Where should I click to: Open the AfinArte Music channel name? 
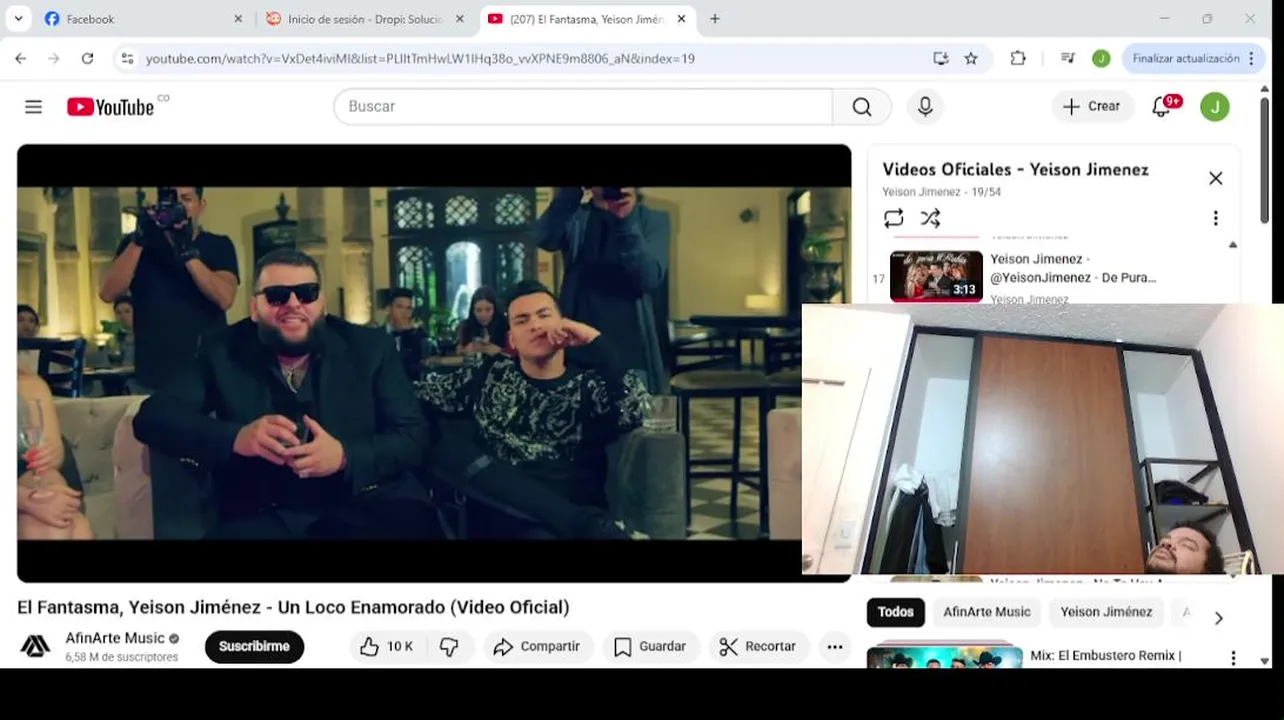115,638
